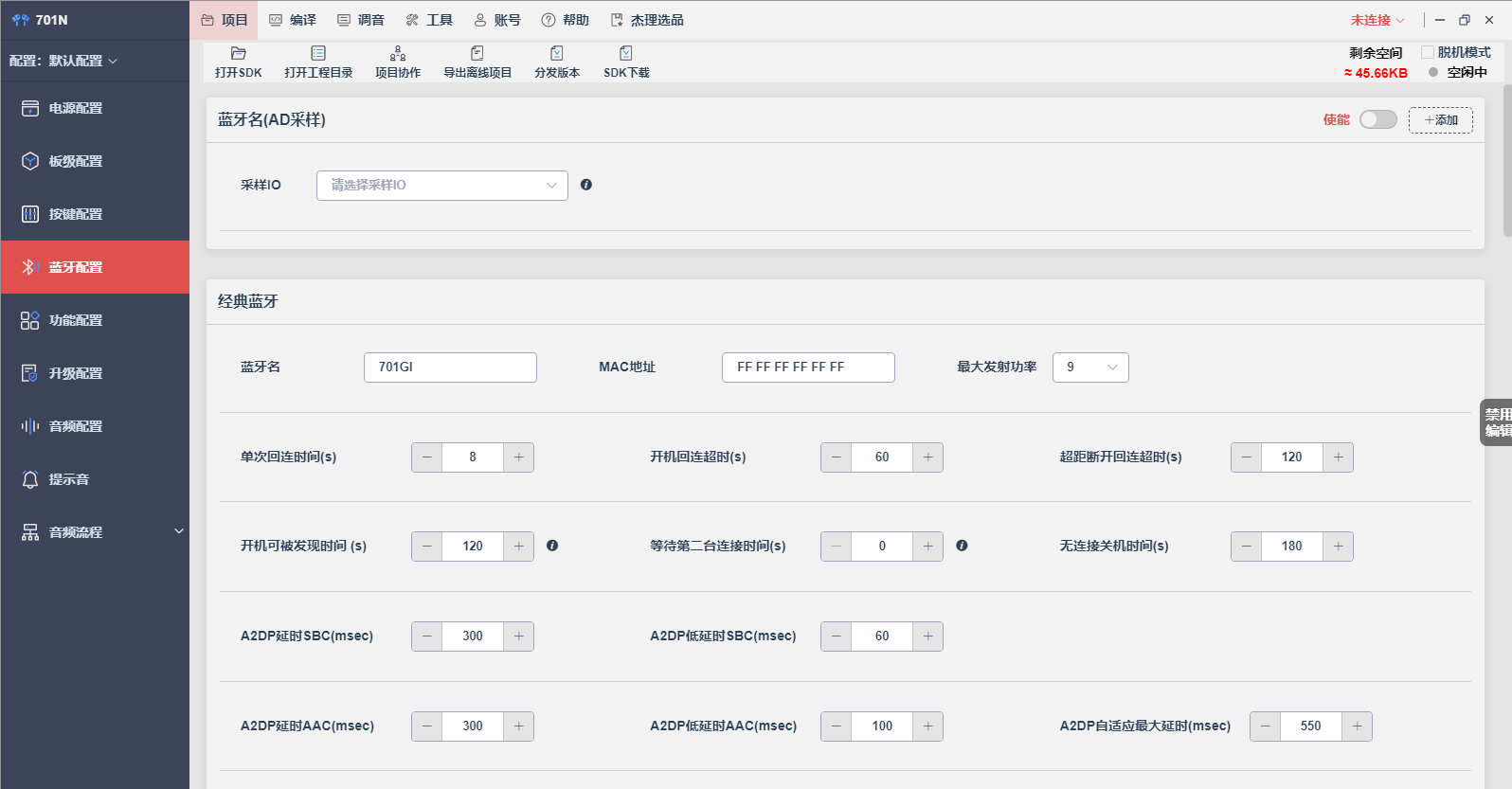Decrease A2DP低延时SBC(msec) value
Image resolution: width=1512 pixels, height=789 pixels.
[x=837, y=637]
